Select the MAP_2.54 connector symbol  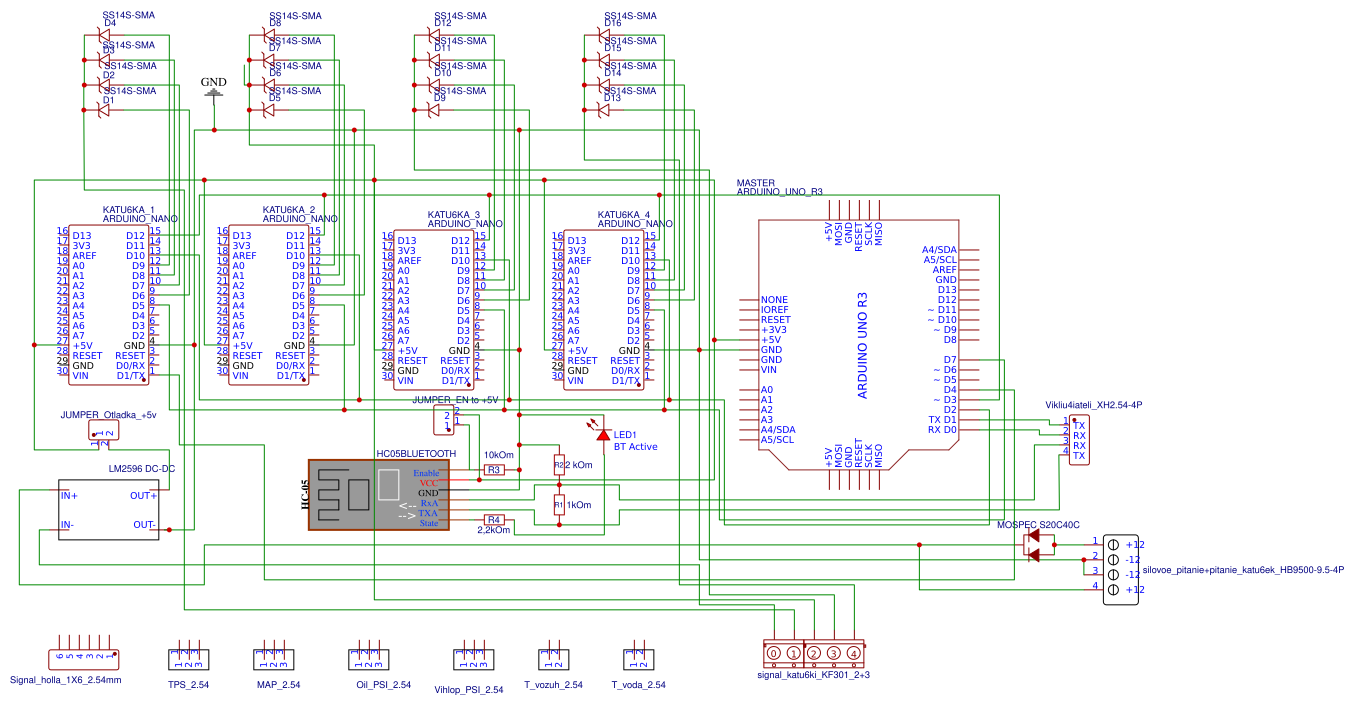(x=275, y=658)
